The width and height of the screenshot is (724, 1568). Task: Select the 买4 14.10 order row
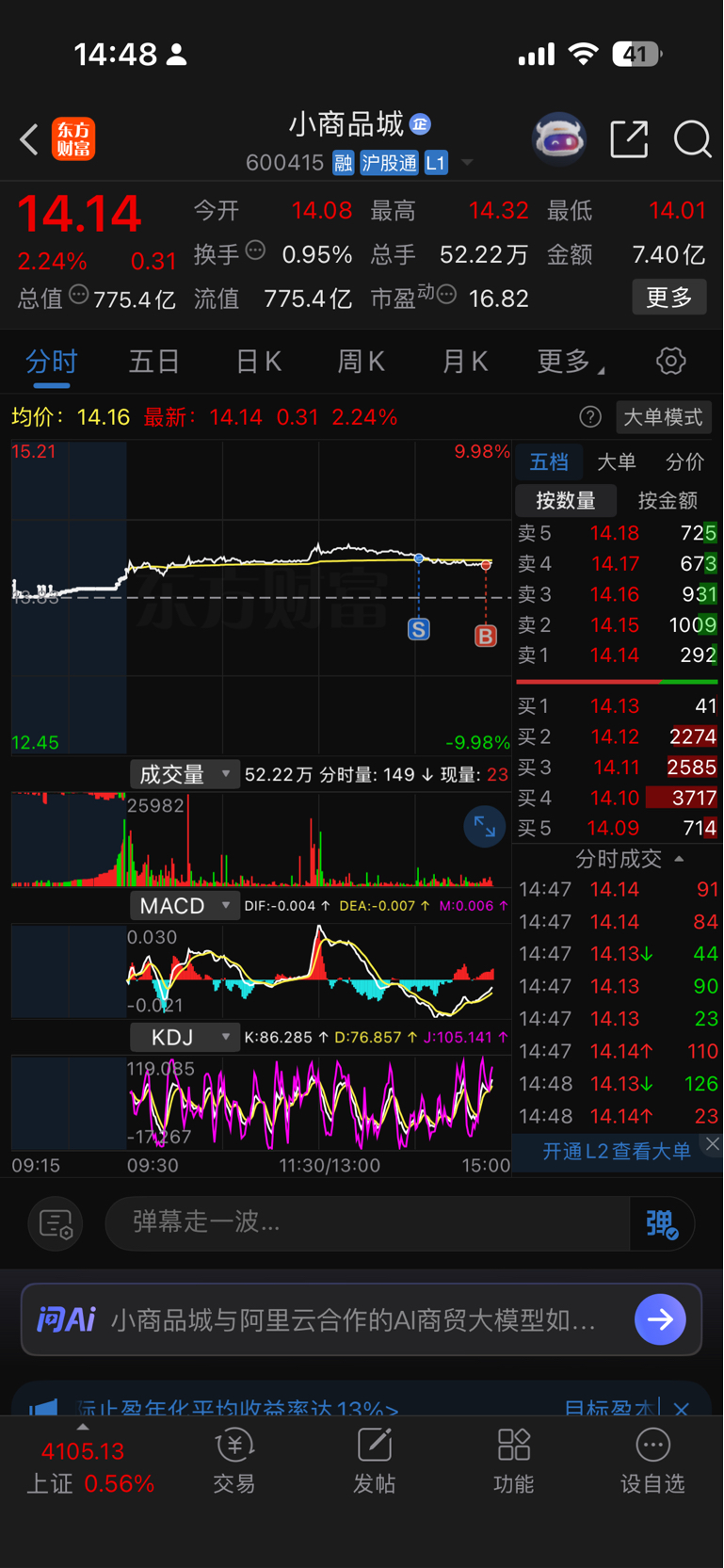[617, 798]
